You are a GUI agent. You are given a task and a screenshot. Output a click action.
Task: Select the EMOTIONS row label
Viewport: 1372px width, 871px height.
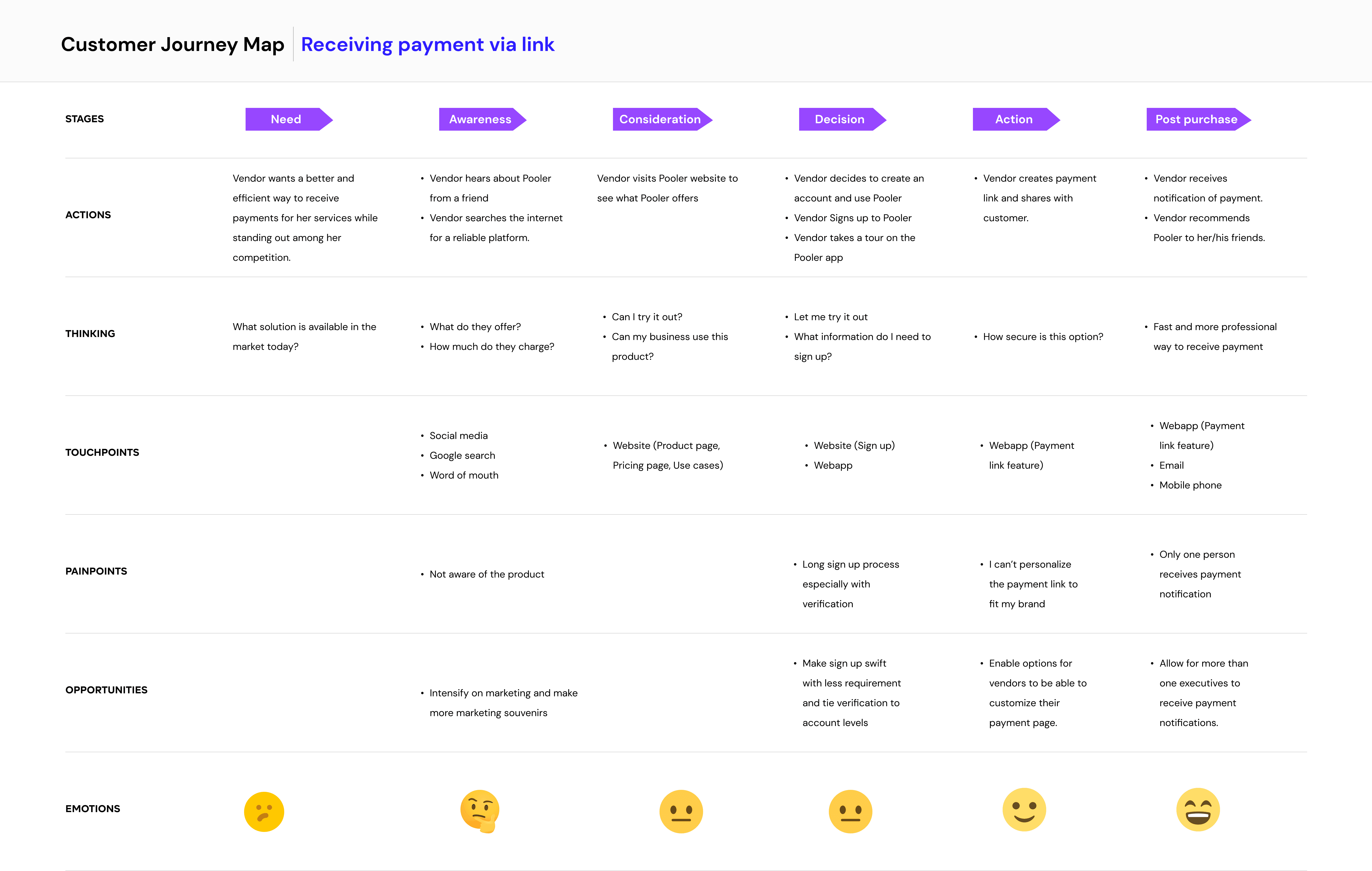[93, 808]
